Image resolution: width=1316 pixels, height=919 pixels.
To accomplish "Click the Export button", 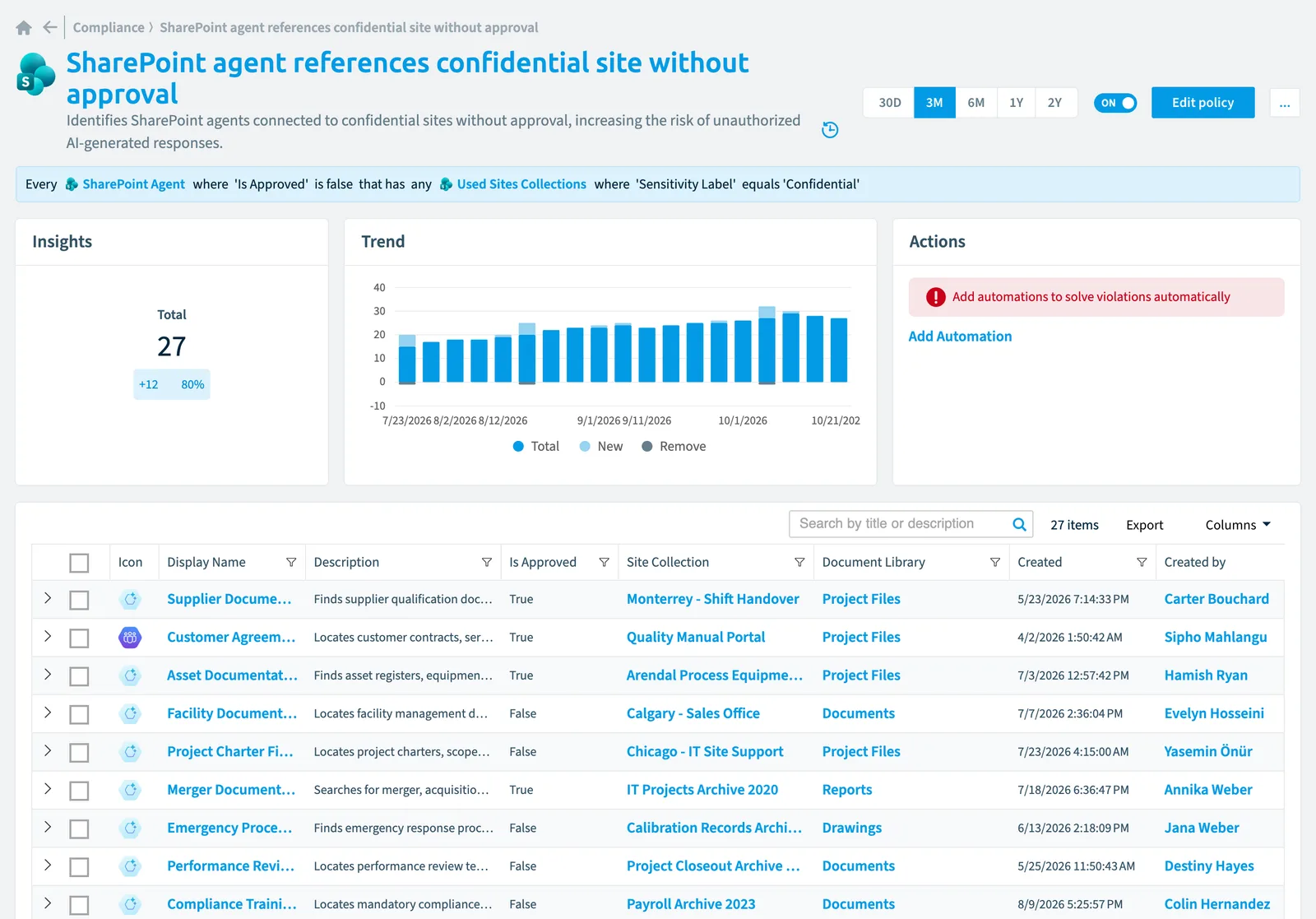I will [x=1144, y=525].
